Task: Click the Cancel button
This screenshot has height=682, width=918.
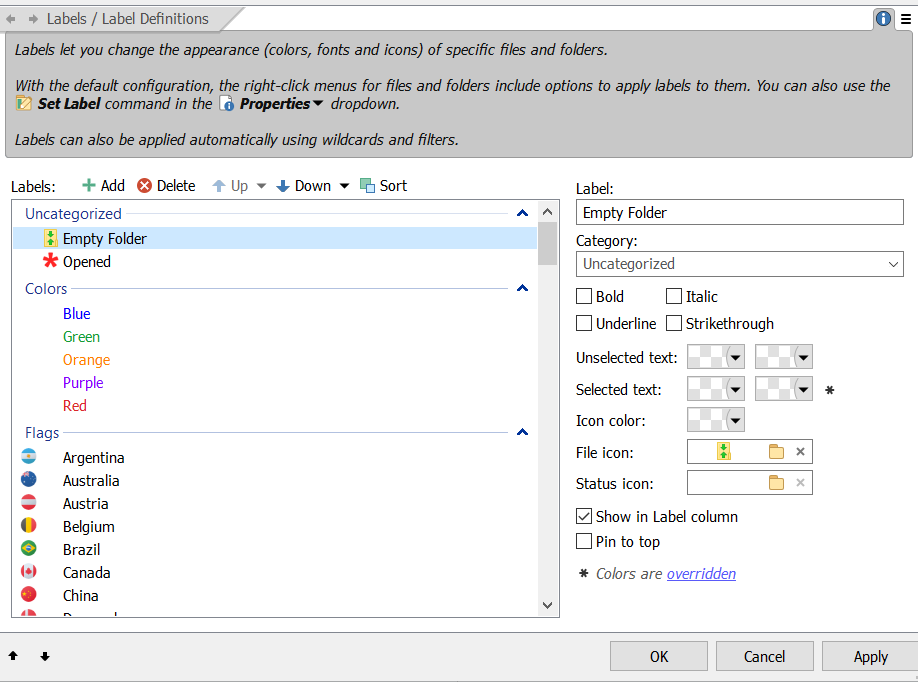Action: pos(765,656)
